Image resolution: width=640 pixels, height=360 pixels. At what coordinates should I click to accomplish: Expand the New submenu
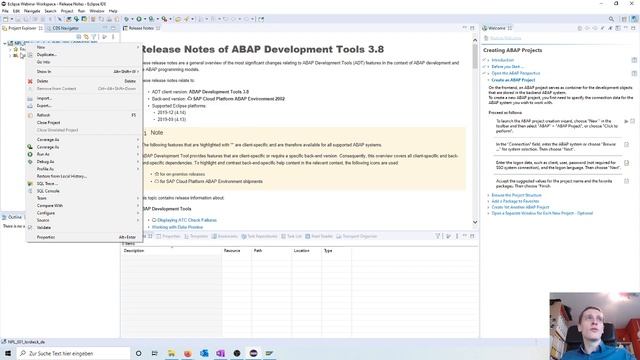pos(84,47)
